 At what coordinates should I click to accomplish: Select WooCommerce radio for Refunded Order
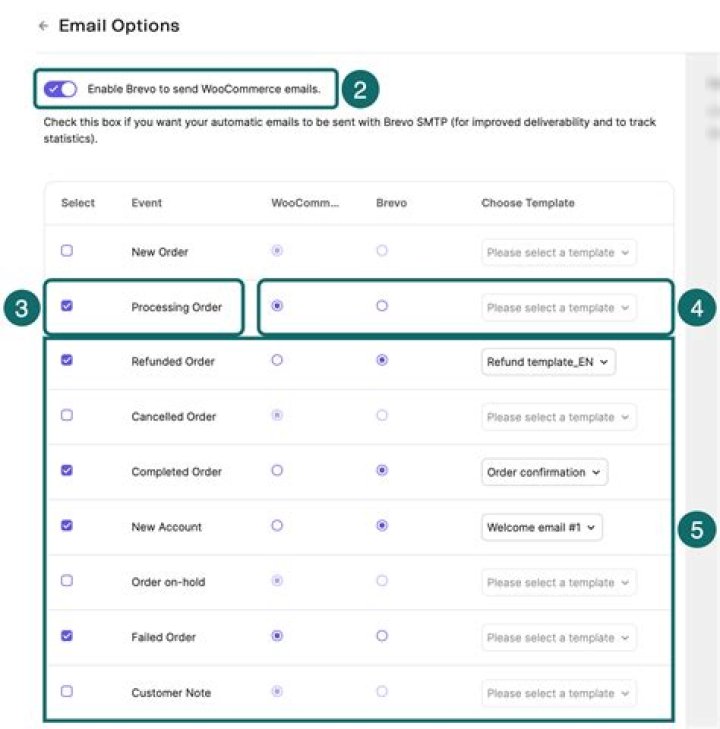coord(277,360)
